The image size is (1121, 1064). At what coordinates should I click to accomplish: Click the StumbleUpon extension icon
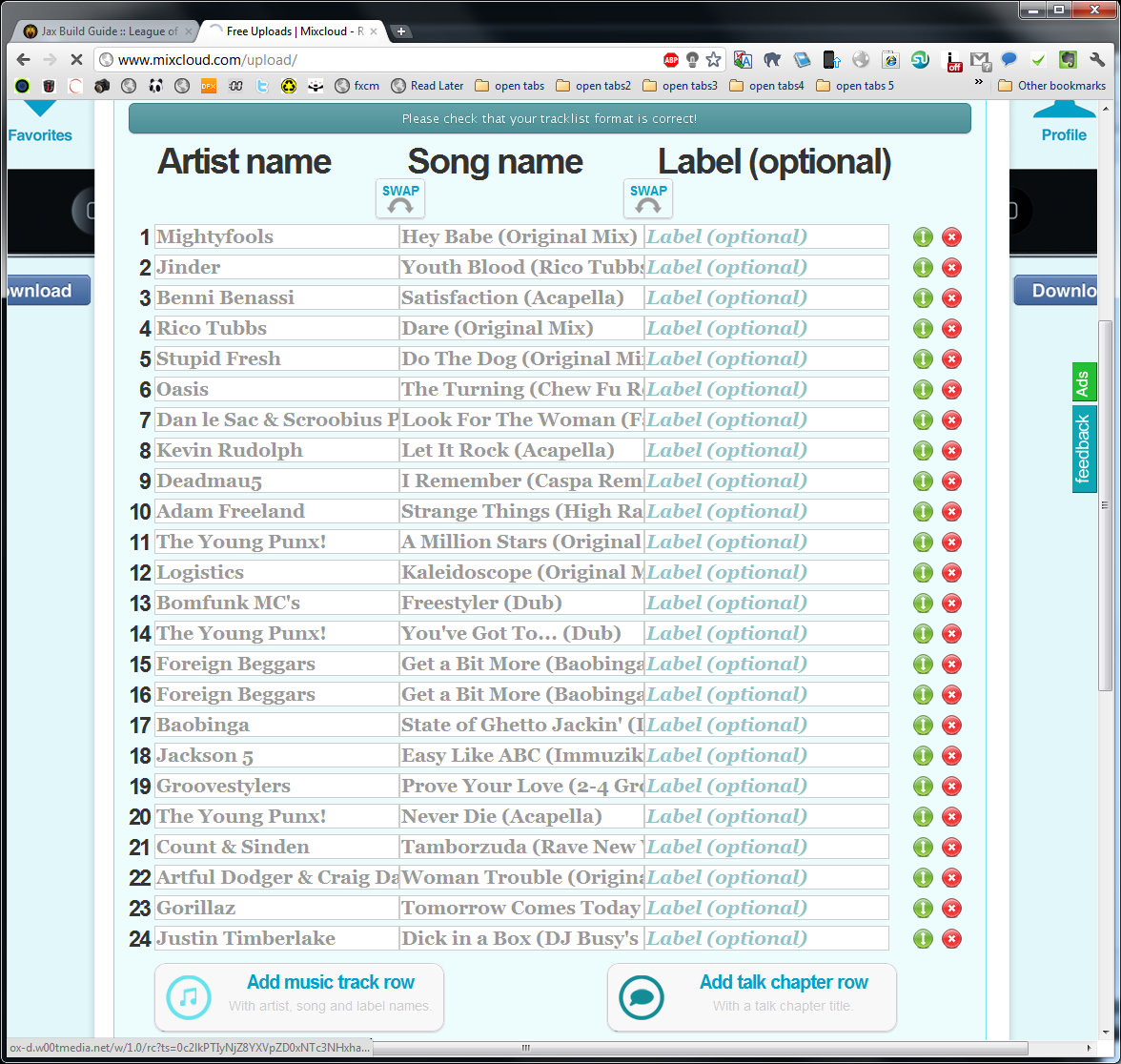(920, 59)
